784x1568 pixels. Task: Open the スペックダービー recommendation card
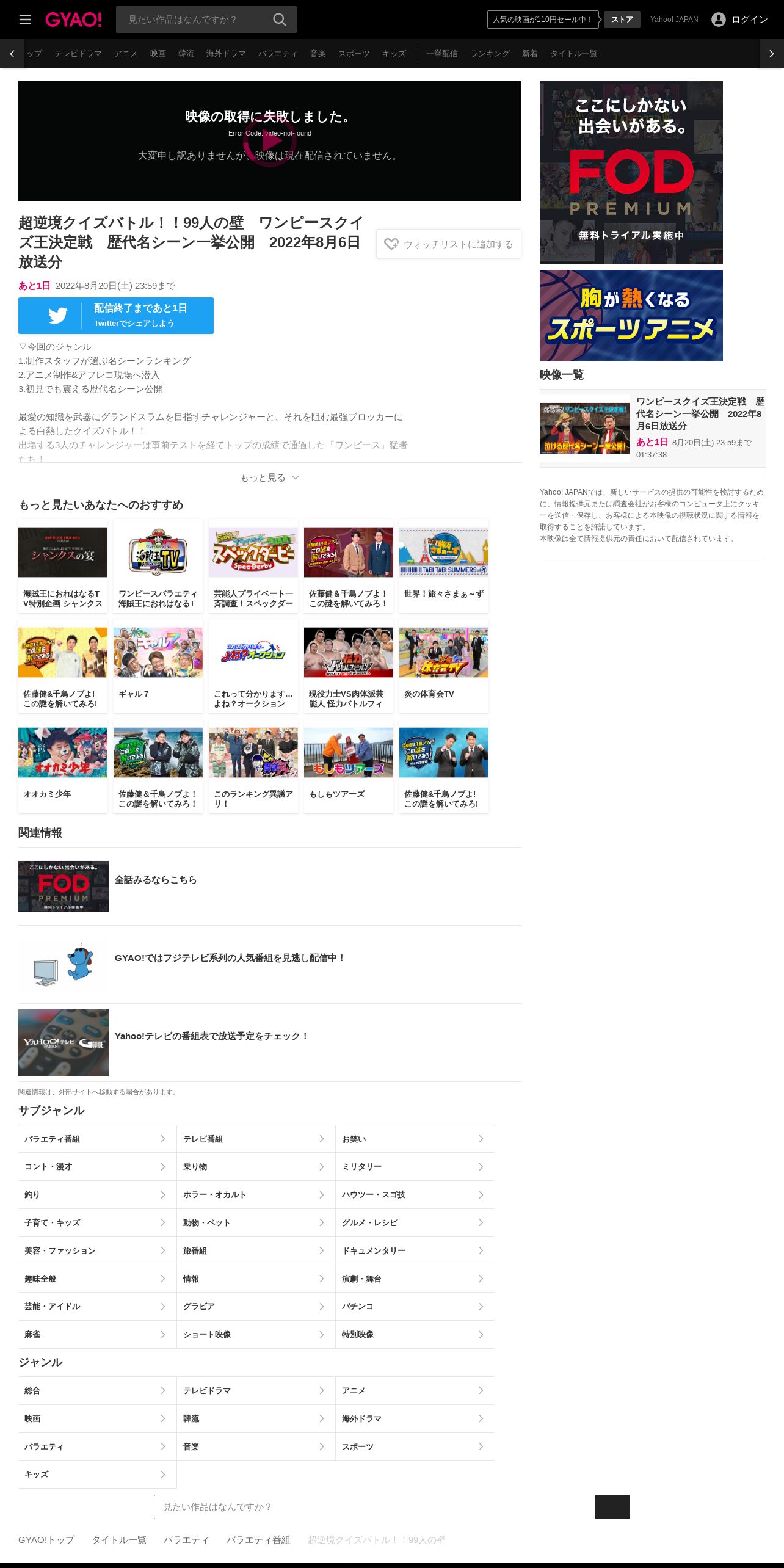[253, 565]
